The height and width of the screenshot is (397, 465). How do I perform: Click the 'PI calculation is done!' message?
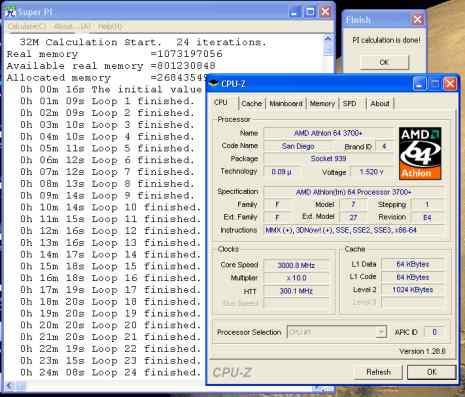(x=386, y=40)
